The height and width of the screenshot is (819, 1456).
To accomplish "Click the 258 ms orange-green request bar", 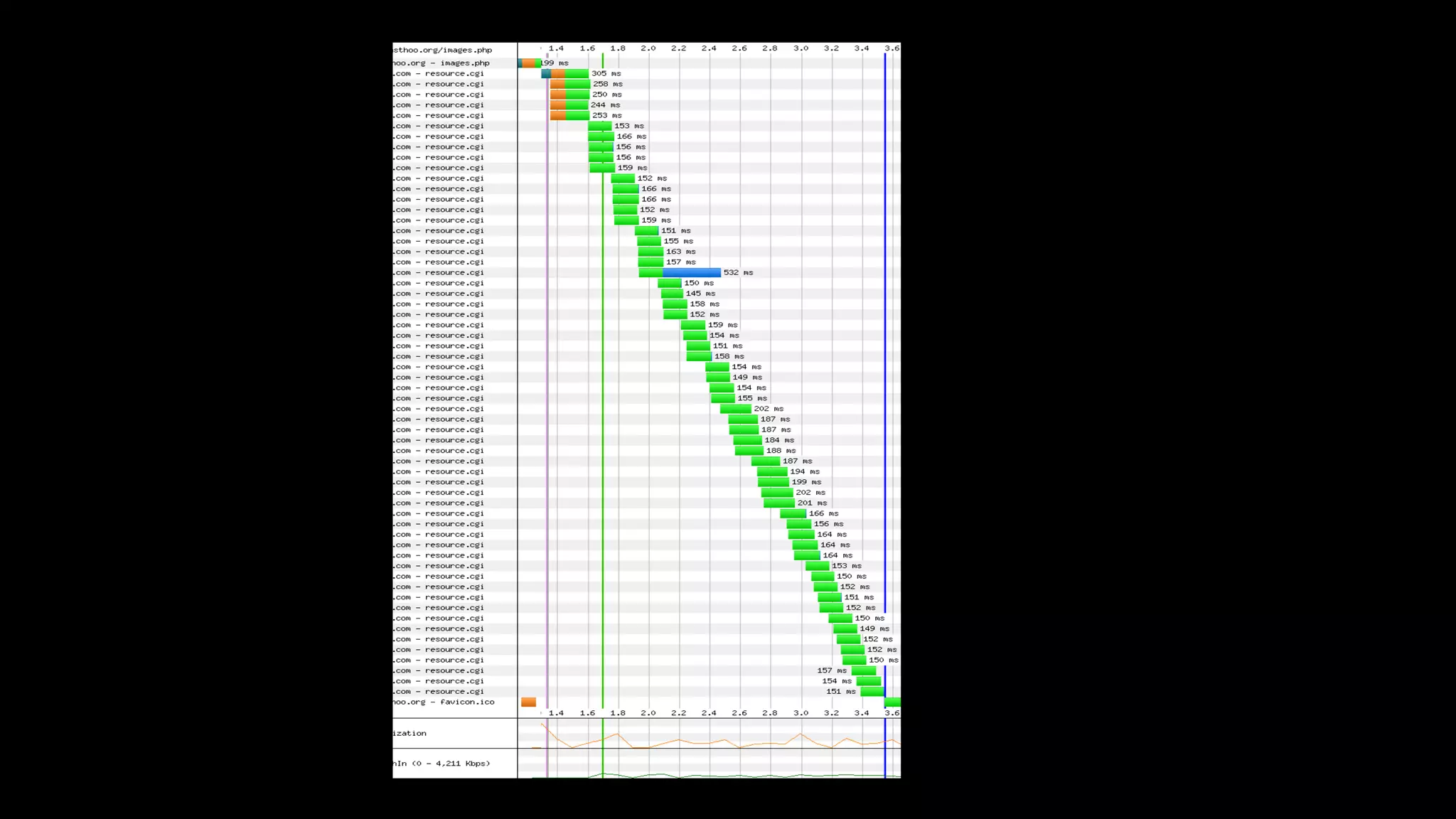I will coord(570,84).
